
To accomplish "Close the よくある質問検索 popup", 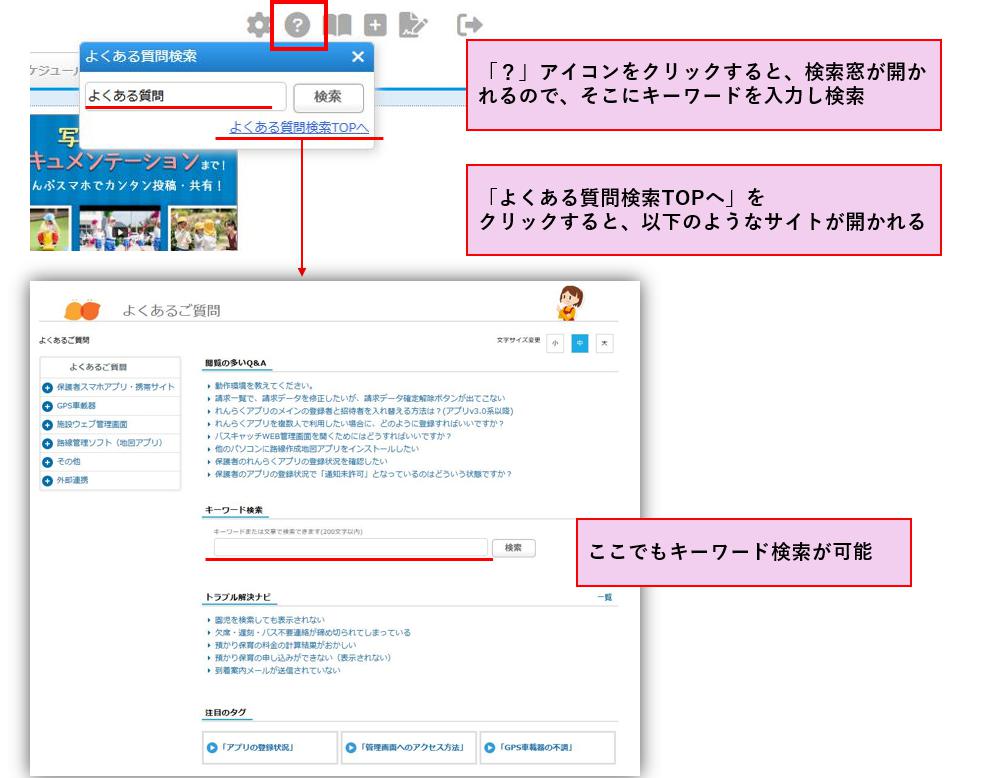I will coord(358,58).
